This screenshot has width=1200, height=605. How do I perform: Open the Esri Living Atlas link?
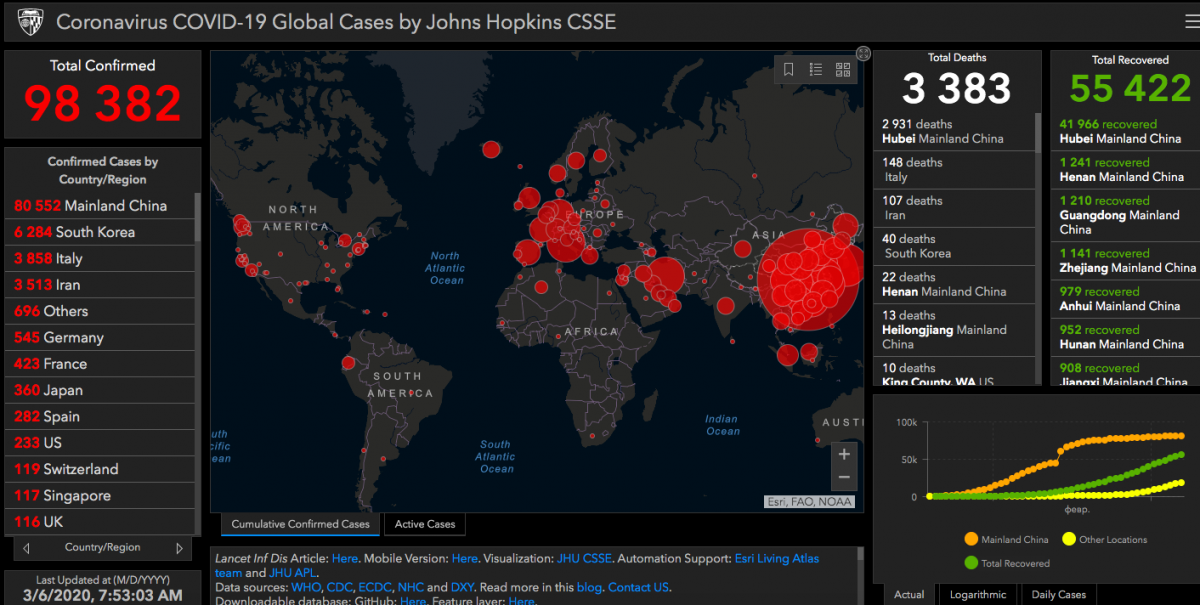779,559
